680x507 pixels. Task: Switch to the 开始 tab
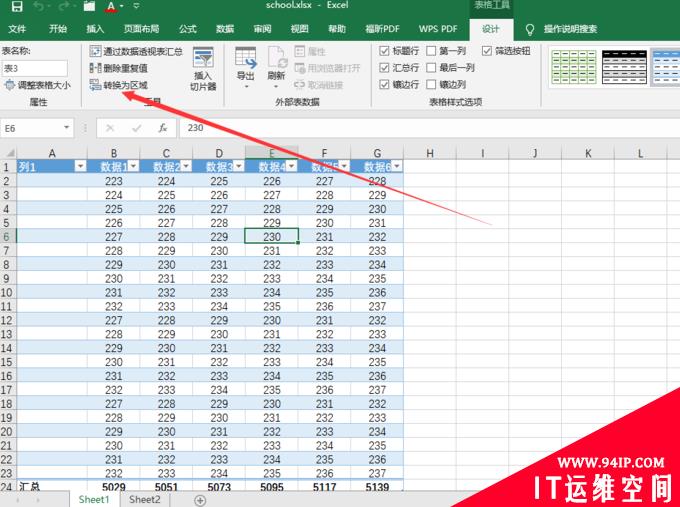click(58, 29)
